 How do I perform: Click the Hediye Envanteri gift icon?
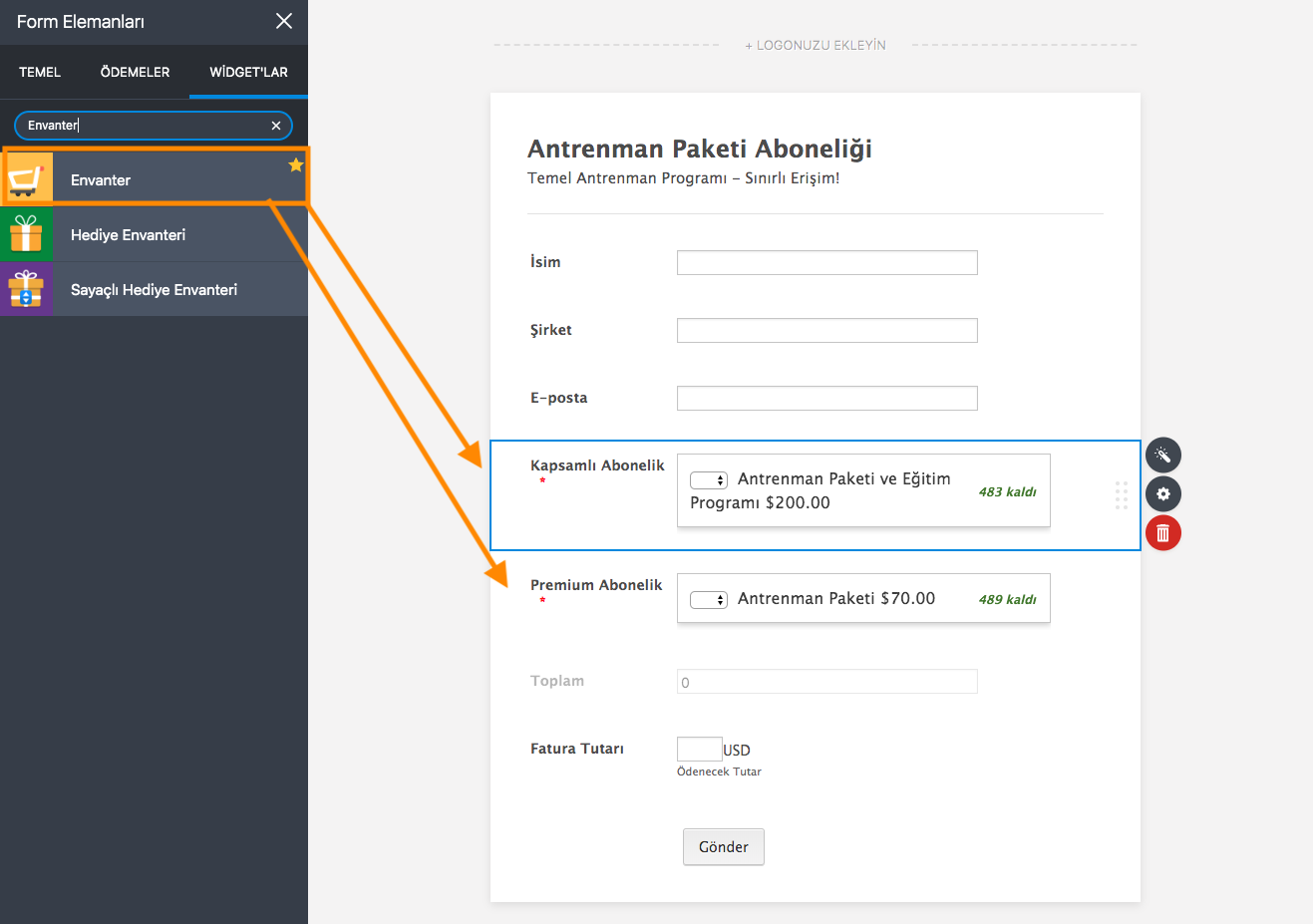27,235
